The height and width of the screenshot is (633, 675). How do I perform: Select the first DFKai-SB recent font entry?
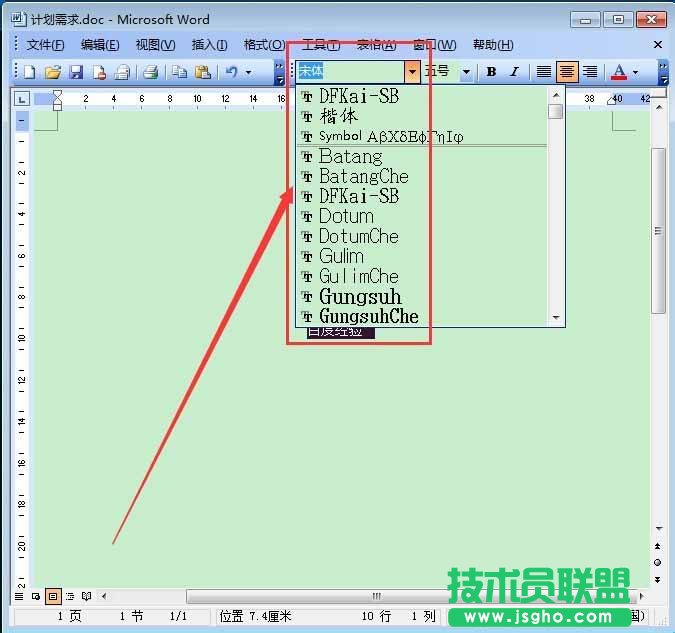point(422,96)
